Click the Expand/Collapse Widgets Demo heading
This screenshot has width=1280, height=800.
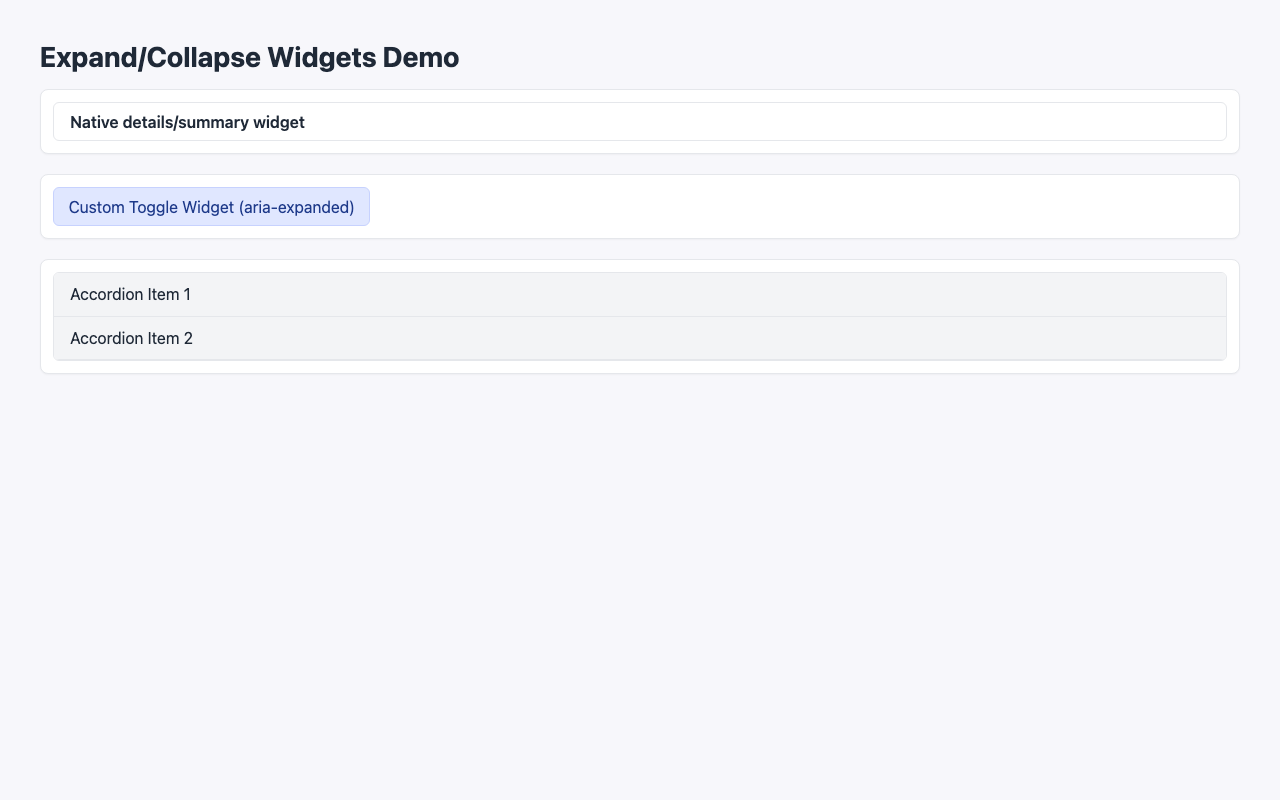click(x=249, y=57)
